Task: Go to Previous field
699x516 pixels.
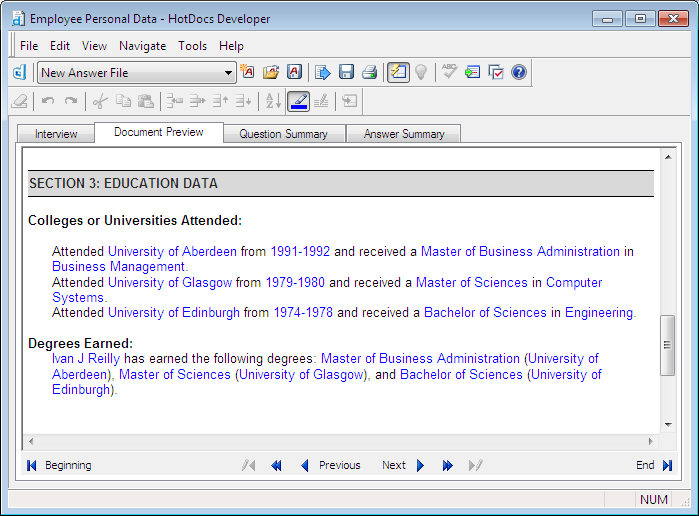Action: (x=330, y=465)
